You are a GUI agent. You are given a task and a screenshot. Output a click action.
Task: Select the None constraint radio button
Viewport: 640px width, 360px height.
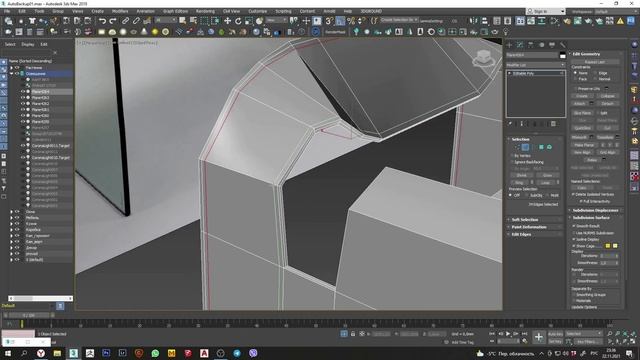[576, 73]
